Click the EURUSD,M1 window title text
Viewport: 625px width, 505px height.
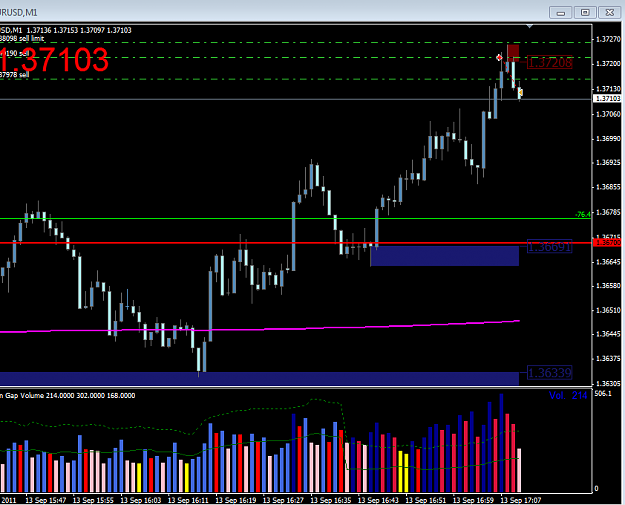click(x=19, y=13)
